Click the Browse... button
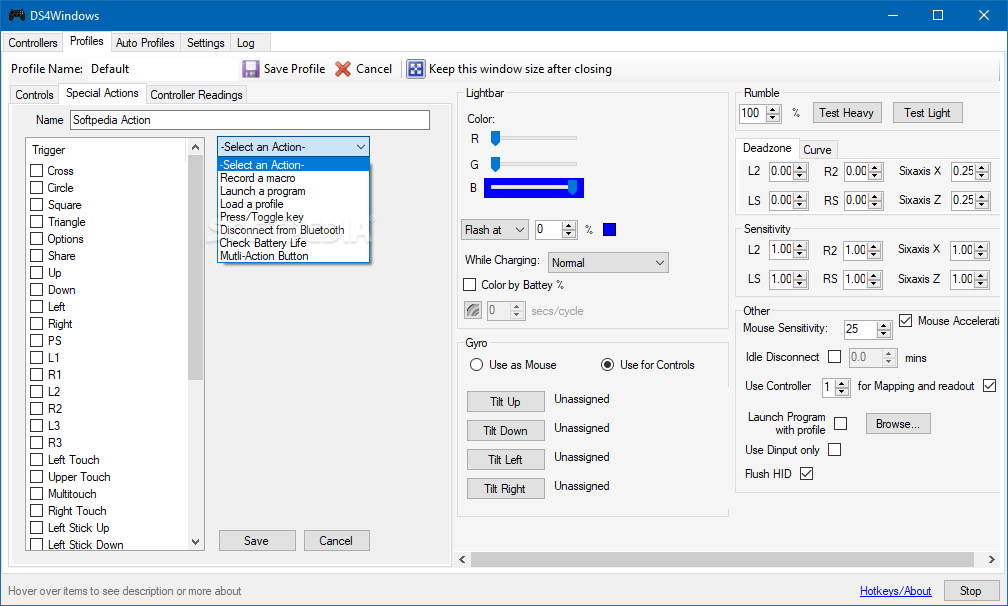 click(898, 423)
